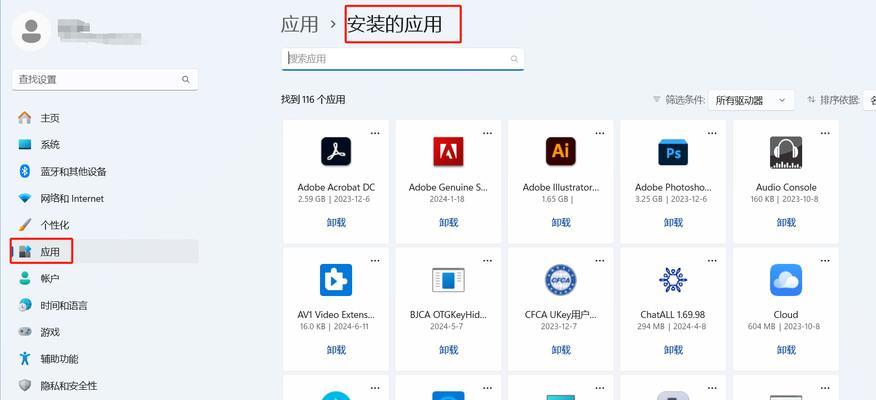Uninstall Adobe Genuine Service via 卸载
This screenshot has height=400, width=876.
coord(448,222)
